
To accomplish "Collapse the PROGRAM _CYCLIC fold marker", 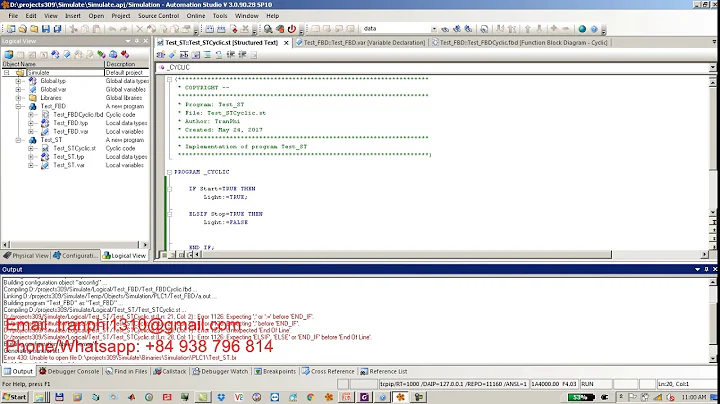I will point(169,172).
